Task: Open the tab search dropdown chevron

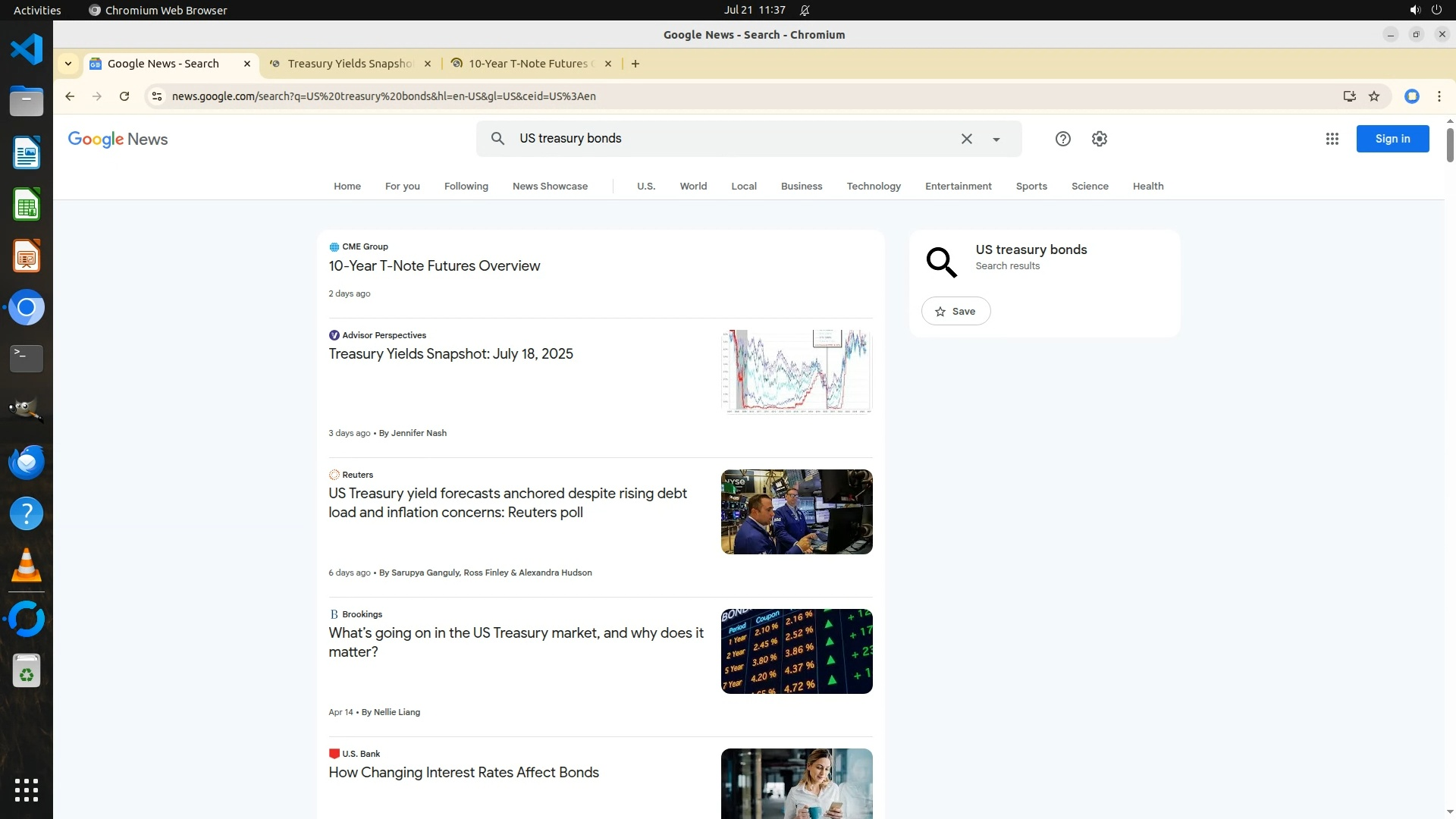Action: (x=68, y=64)
